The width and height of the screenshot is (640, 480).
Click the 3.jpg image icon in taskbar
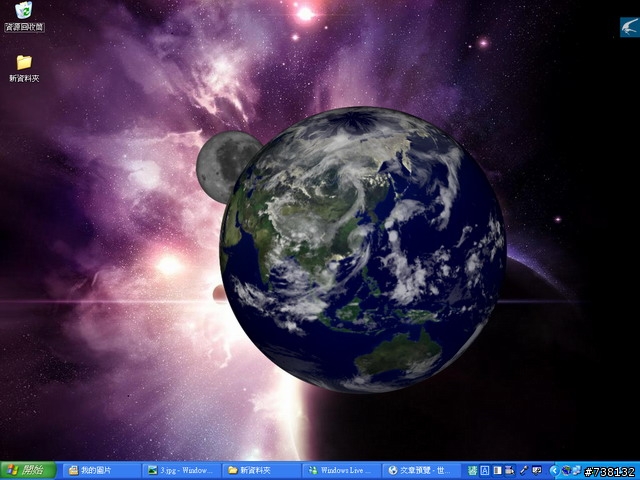pyautogui.click(x=153, y=470)
